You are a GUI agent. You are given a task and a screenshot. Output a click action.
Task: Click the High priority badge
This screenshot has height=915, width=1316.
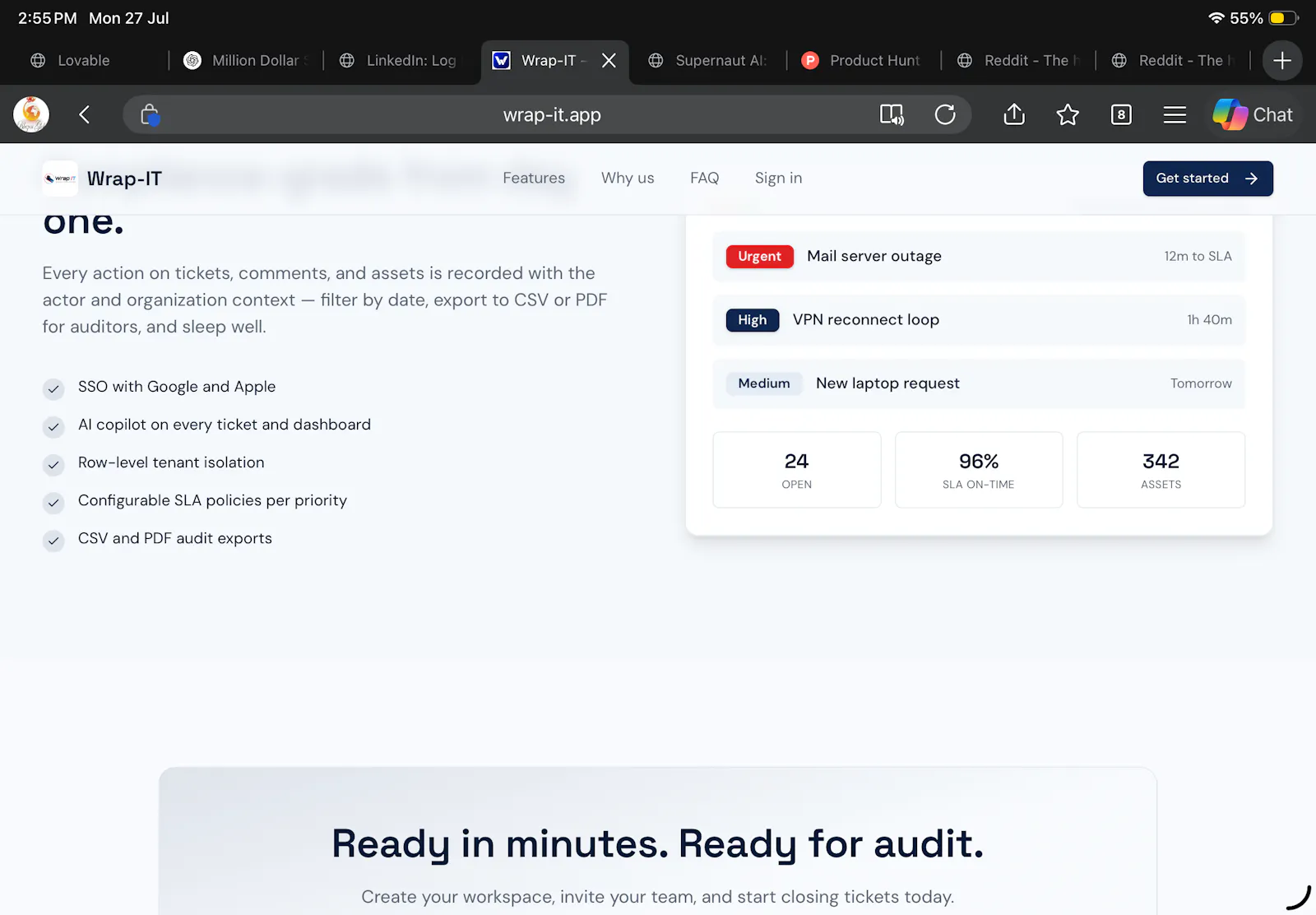752,320
